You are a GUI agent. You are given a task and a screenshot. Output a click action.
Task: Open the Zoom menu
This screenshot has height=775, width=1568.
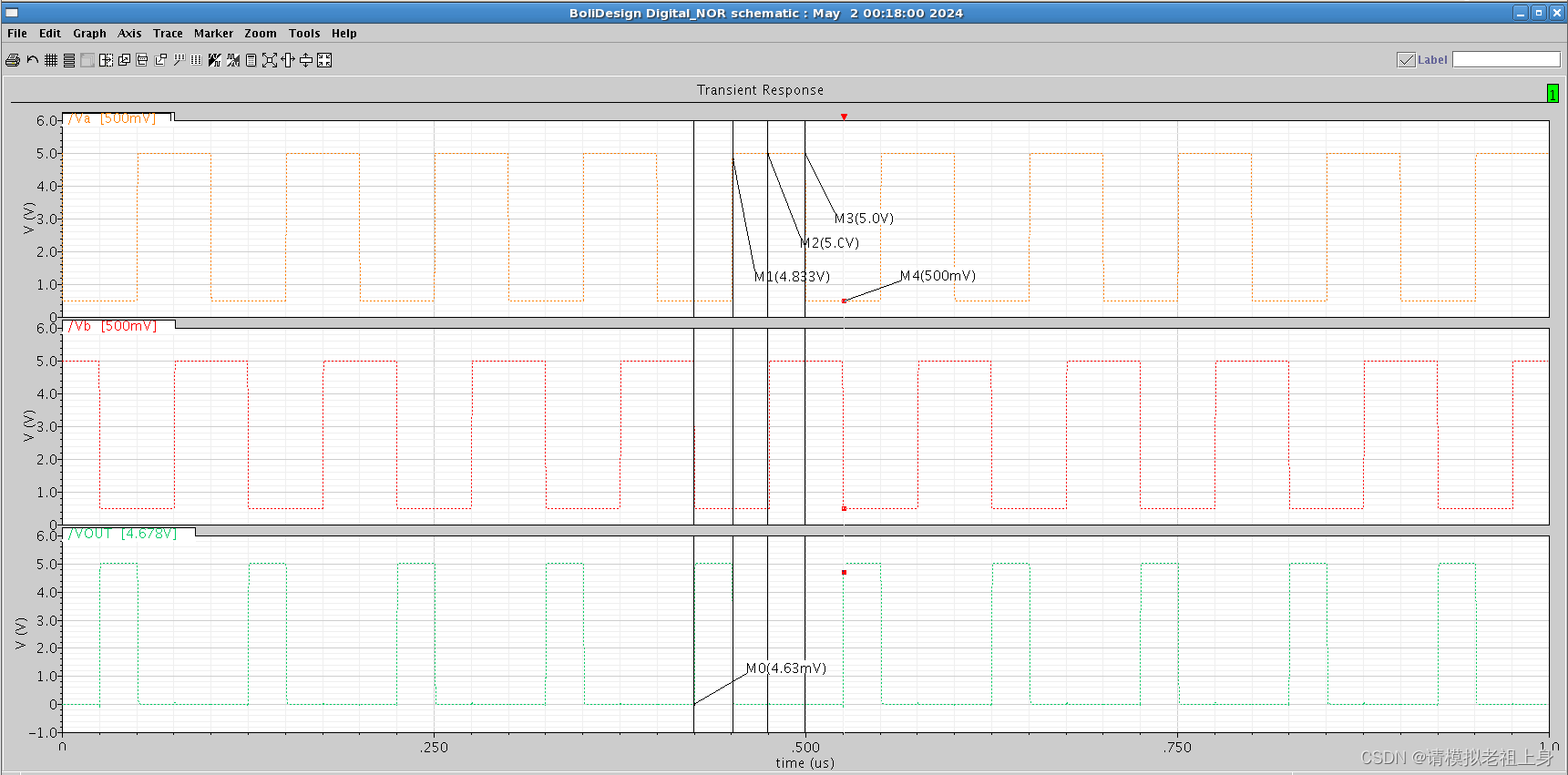[261, 34]
